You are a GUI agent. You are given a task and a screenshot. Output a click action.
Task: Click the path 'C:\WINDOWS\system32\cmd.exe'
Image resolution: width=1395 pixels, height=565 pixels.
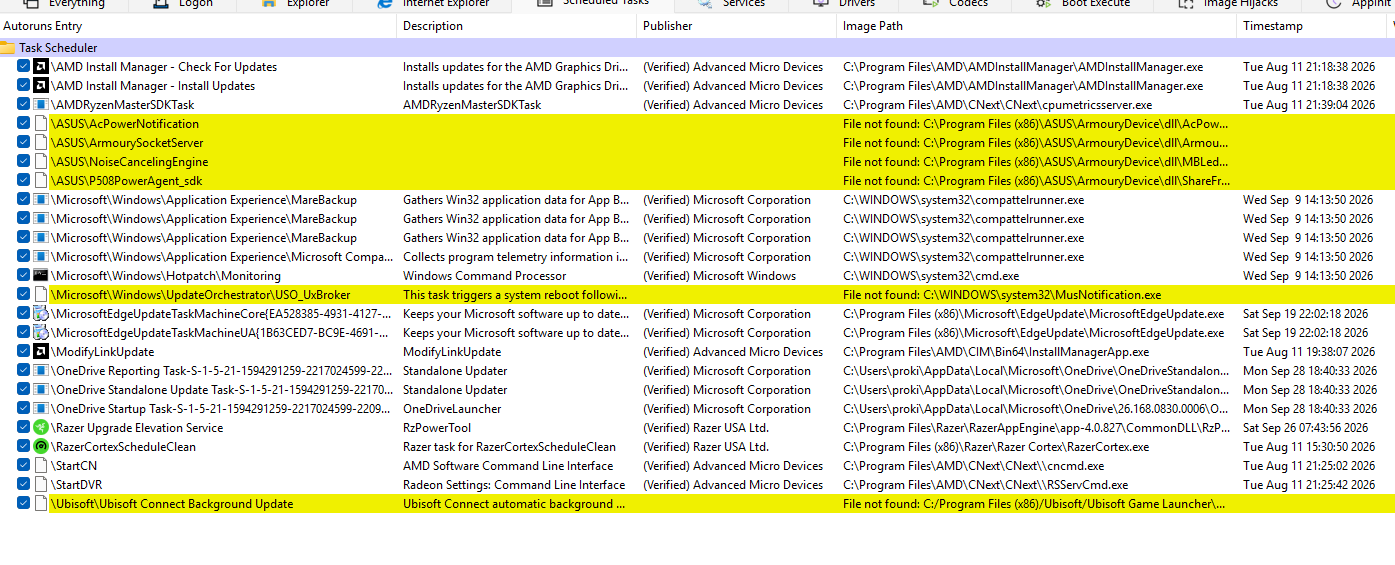click(931, 276)
